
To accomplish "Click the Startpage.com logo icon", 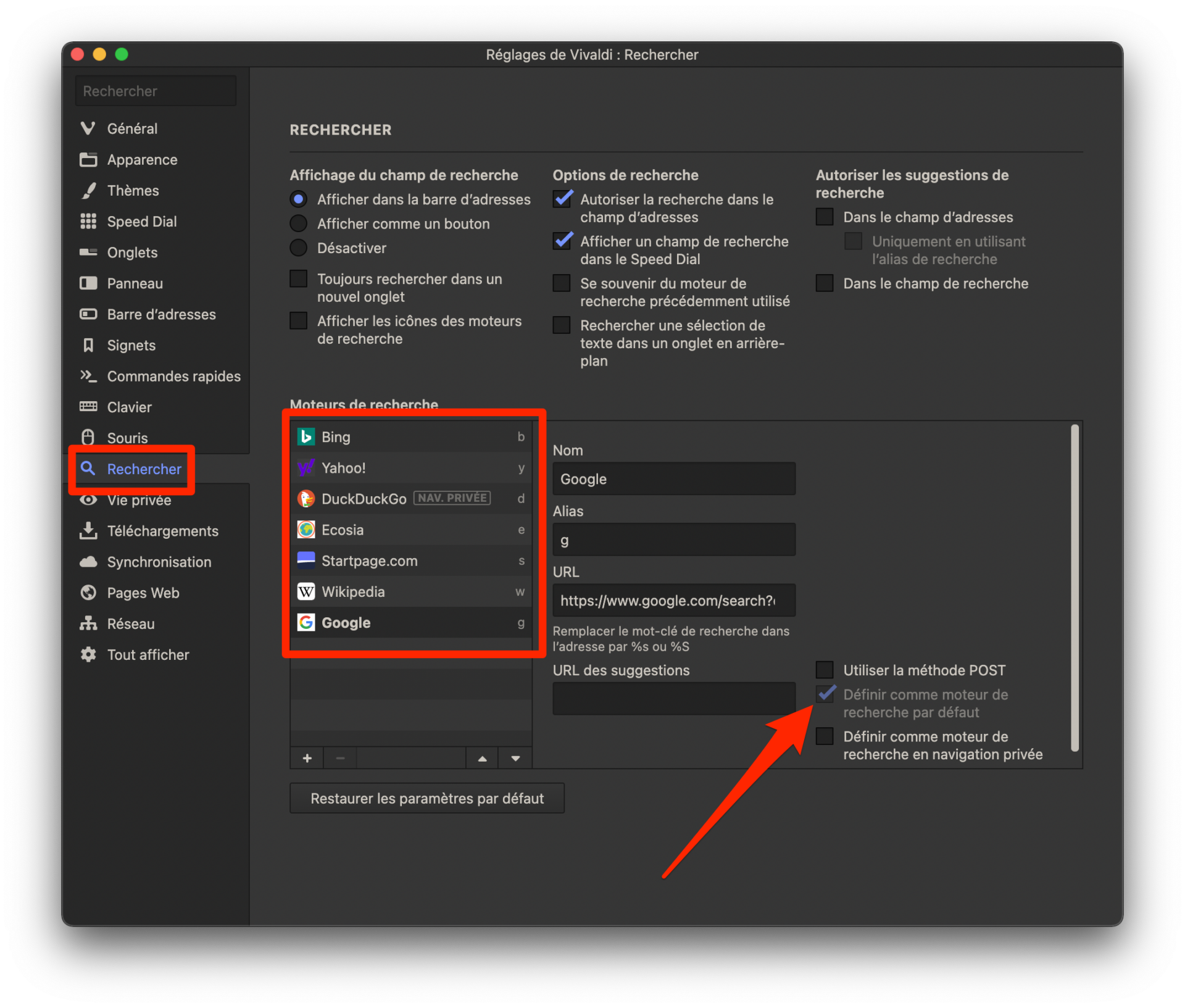I will coord(306,560).
